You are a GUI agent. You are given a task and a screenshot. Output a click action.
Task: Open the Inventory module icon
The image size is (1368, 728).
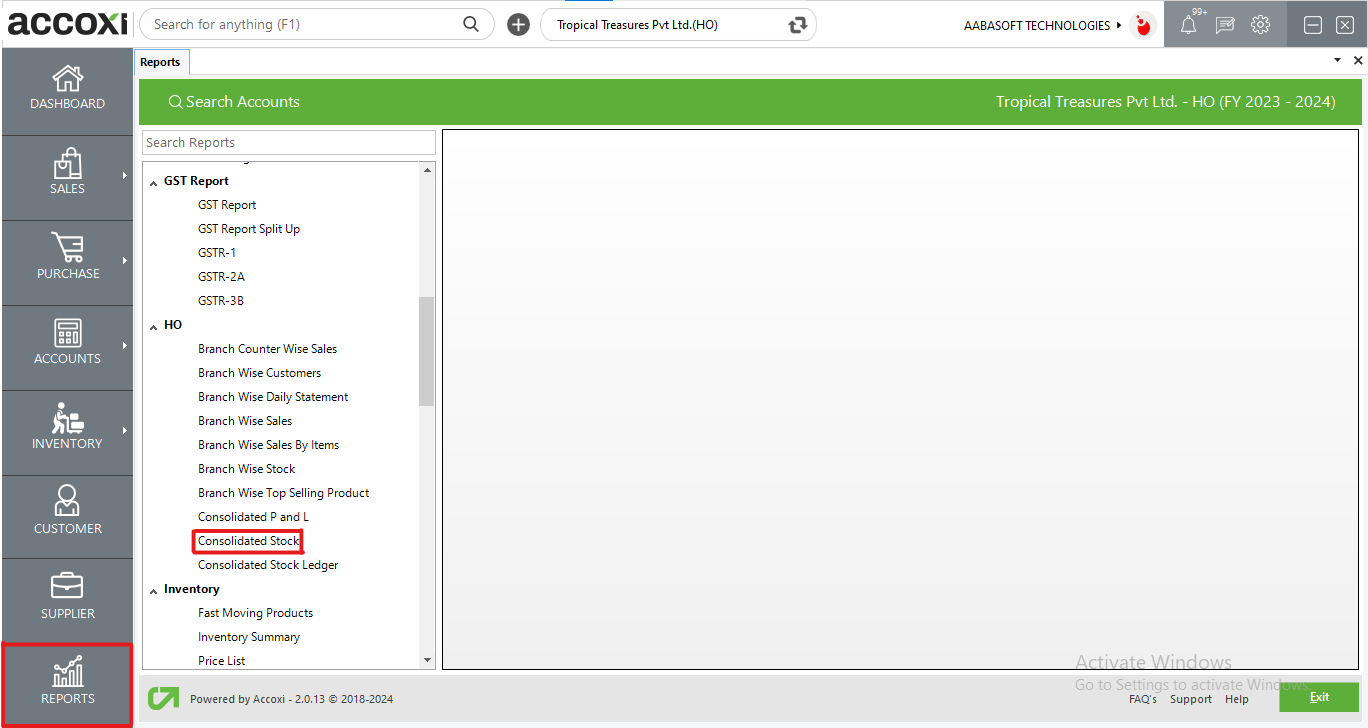67,420
